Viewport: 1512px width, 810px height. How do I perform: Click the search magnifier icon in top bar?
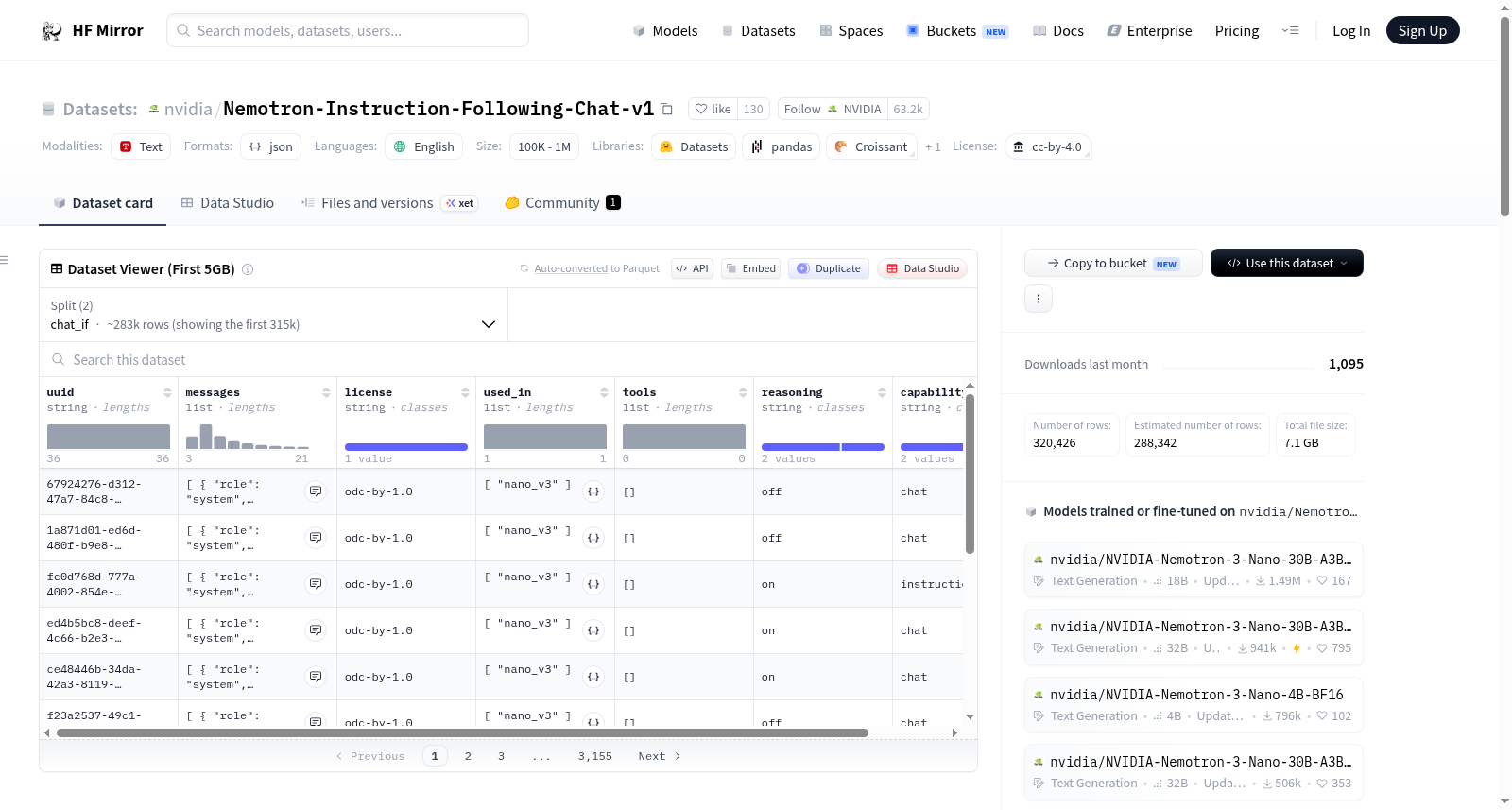click(x=183, y=30)
